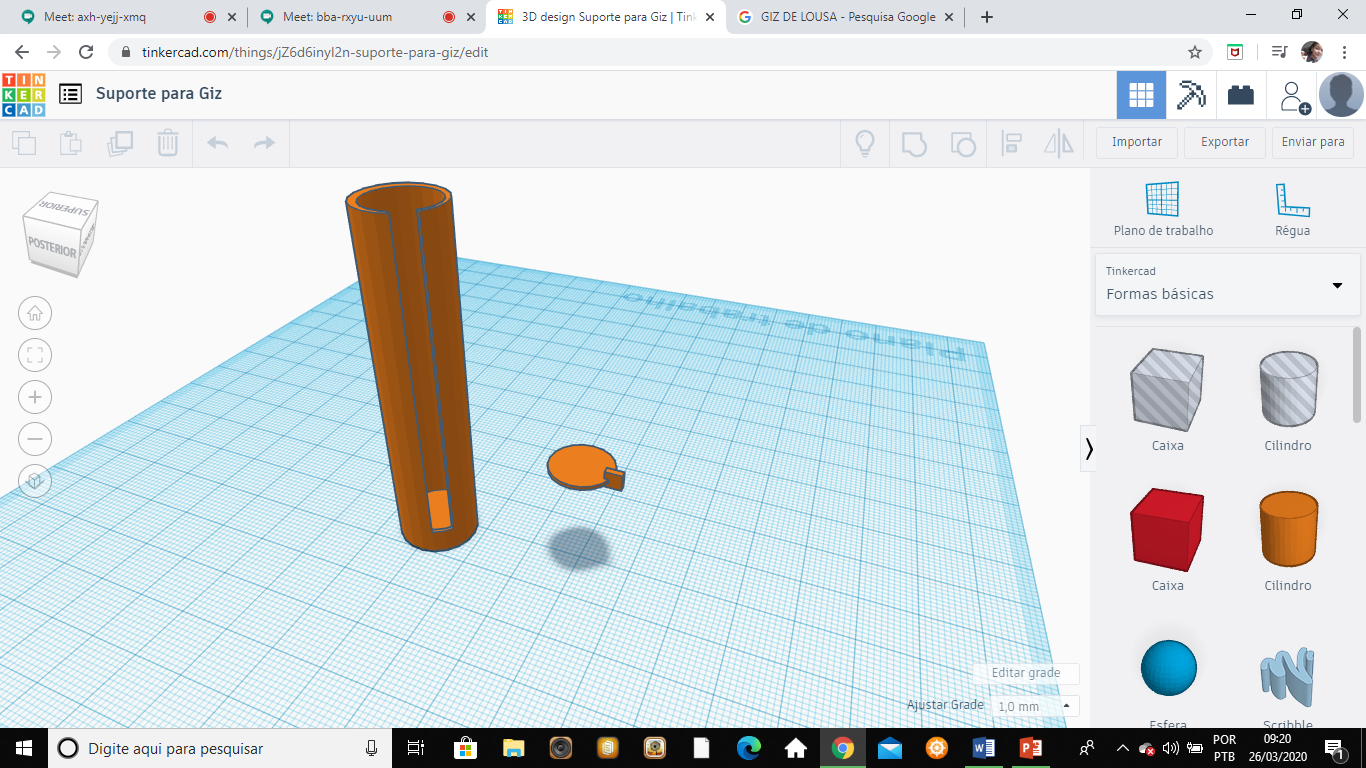Click the Fit all in view icon
The height and width of the screenshot is (768, 1366).
point(35,355)
